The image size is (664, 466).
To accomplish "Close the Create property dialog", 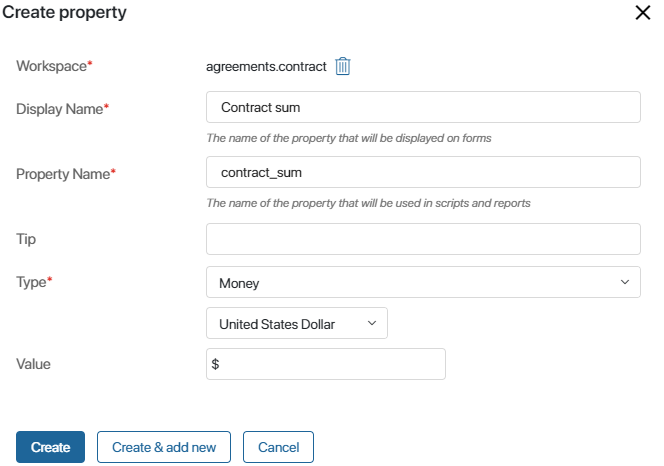I will click(x=642, y=13).
